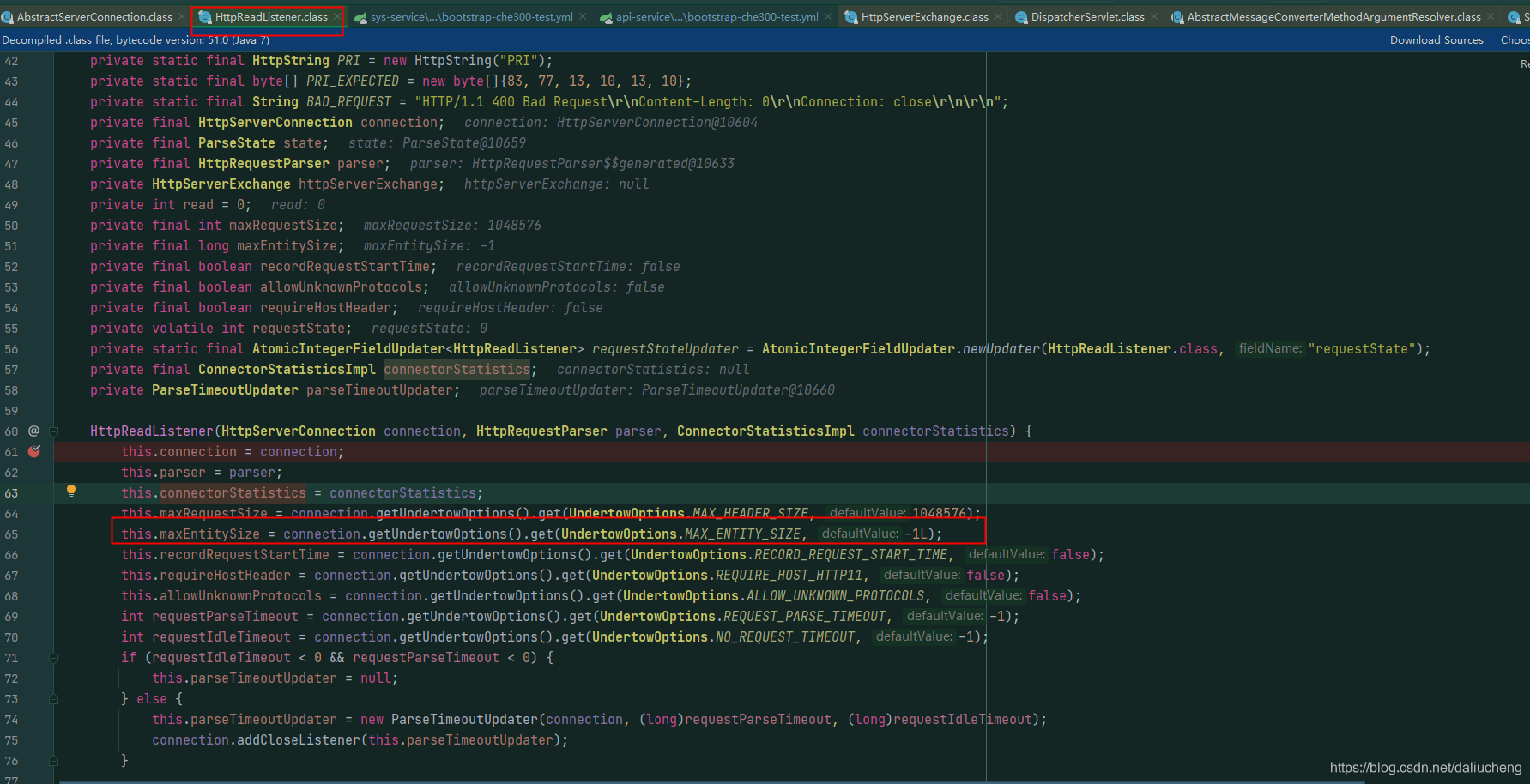Close the HttpReadListener.class tab
Viewport: 1530px width, 784px height.
coord(337,17)
